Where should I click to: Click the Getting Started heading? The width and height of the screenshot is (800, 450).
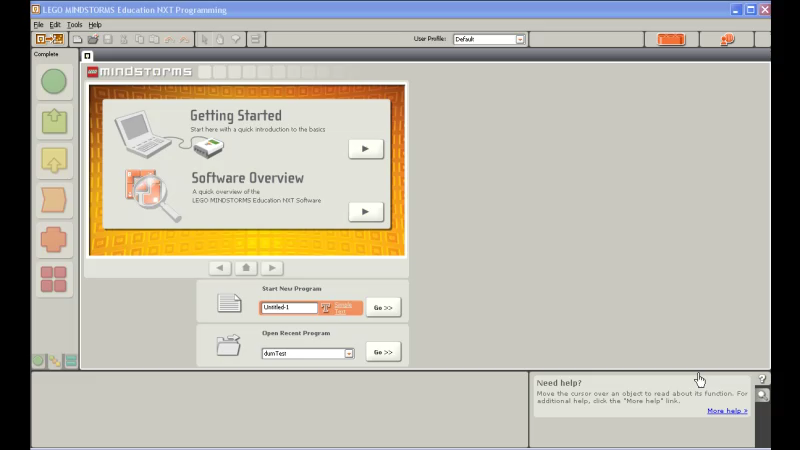[236, 116]
